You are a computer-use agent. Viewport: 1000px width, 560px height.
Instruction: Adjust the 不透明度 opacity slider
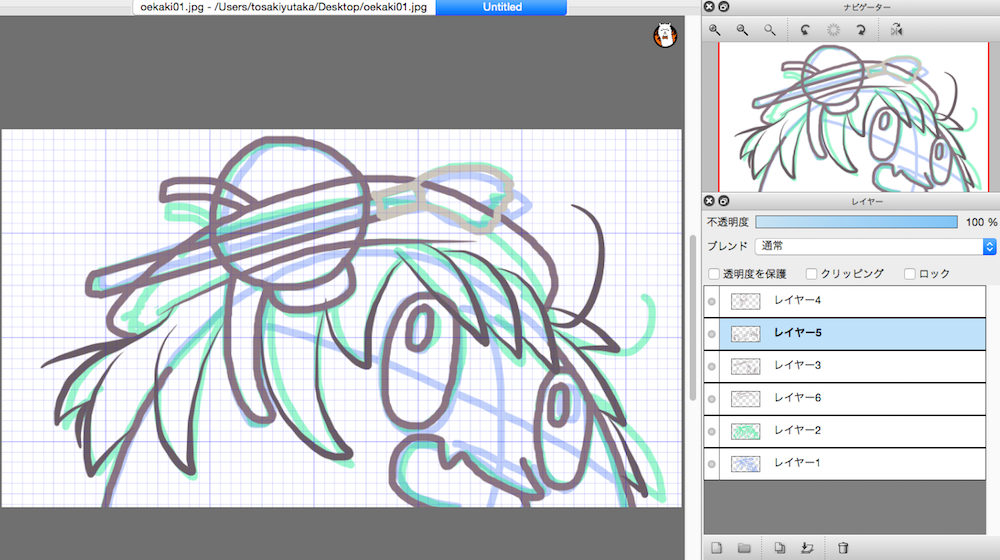(857, 221)
